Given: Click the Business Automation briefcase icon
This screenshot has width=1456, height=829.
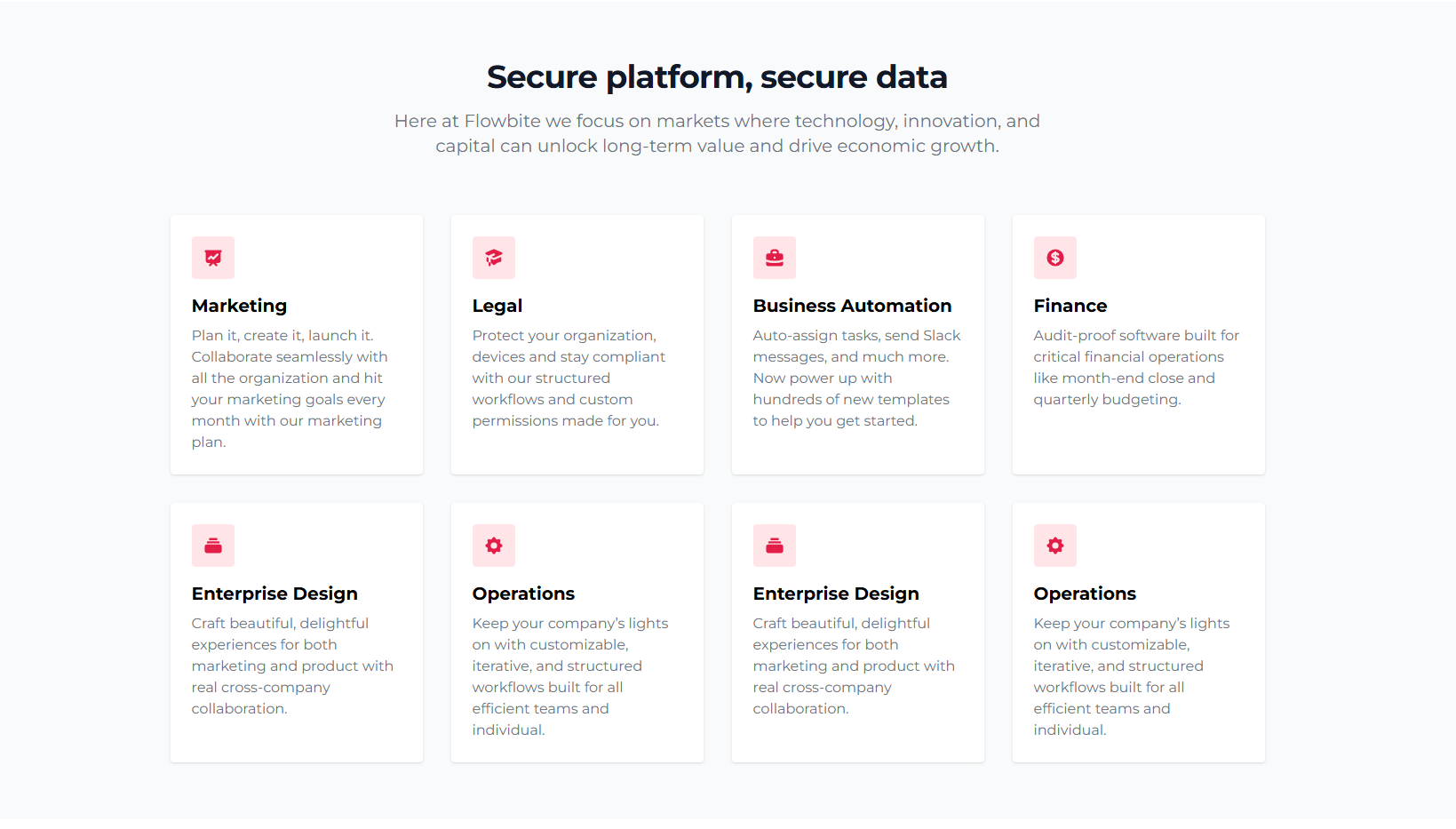Looking at the screenshot, I should 775,258.
